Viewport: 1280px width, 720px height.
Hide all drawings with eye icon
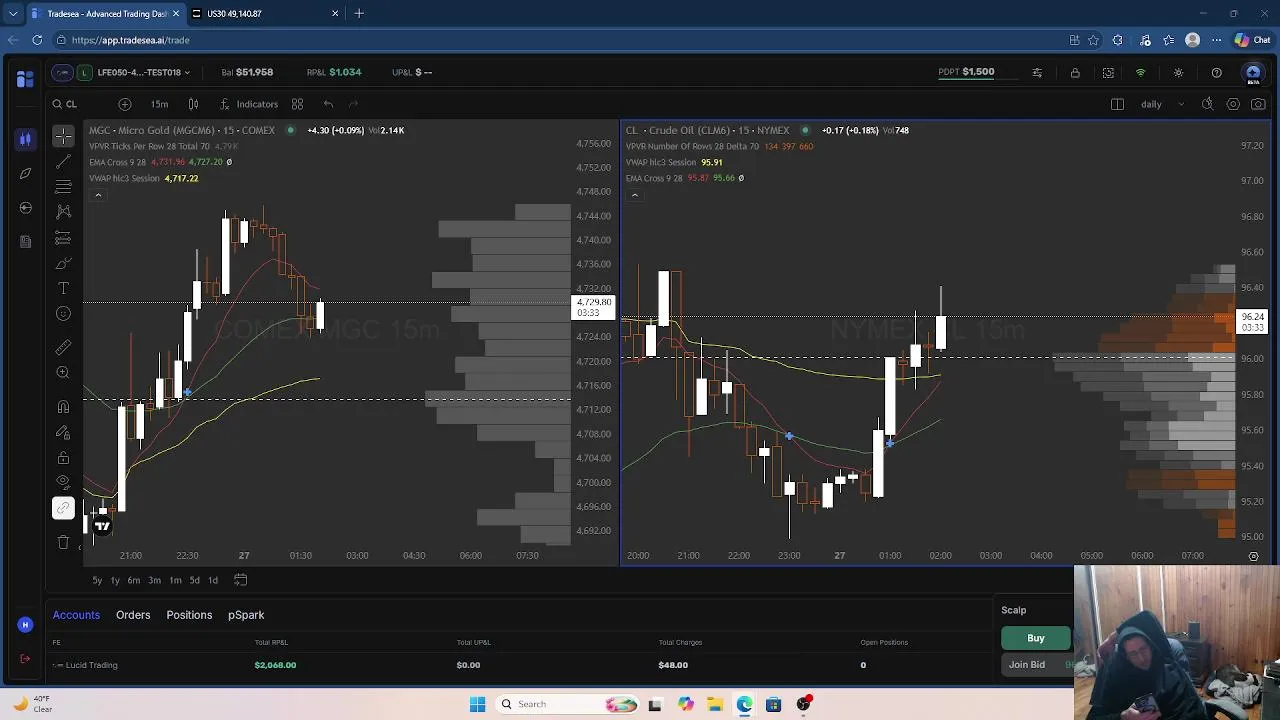(x=63, y=483)
